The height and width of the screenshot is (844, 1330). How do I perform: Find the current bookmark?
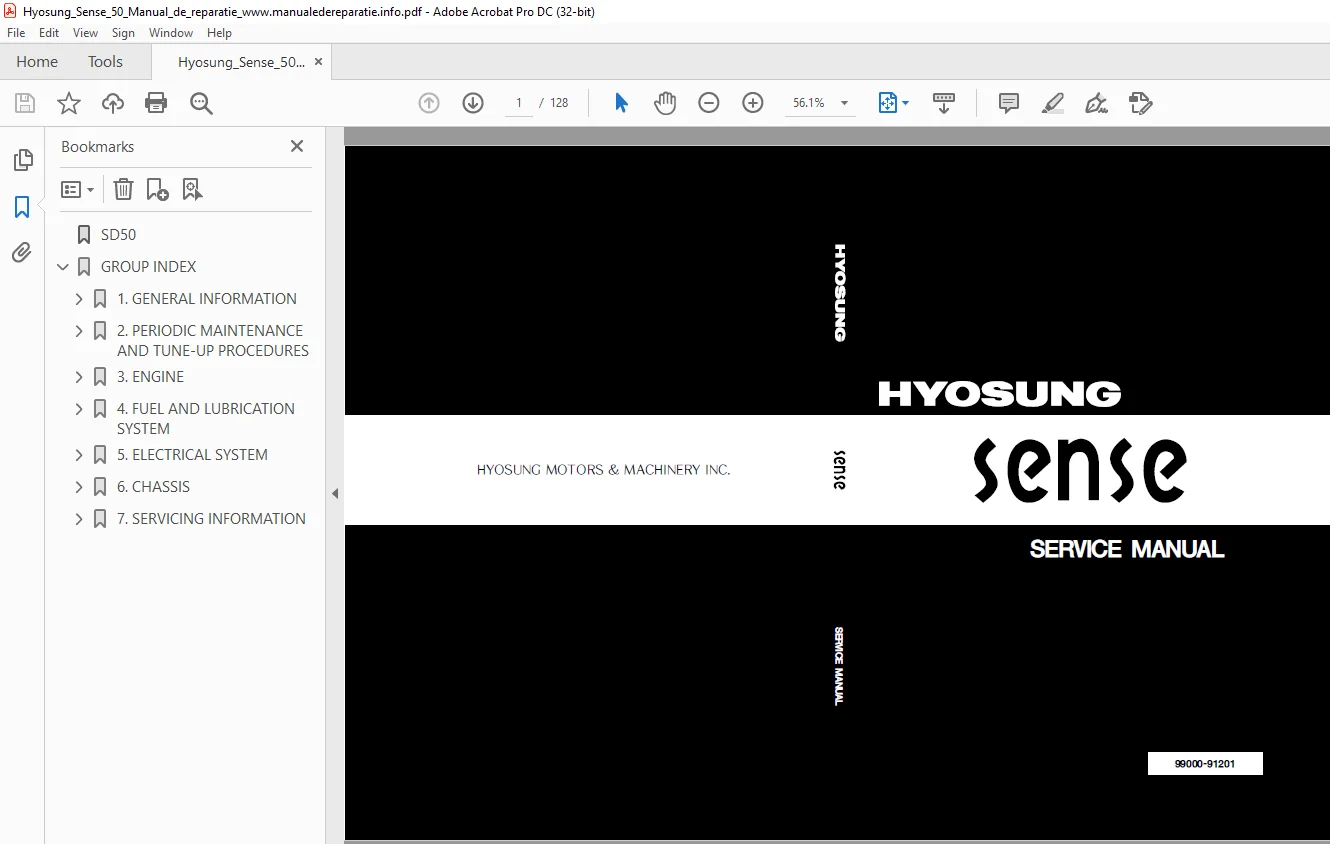[x=192, y=189]
